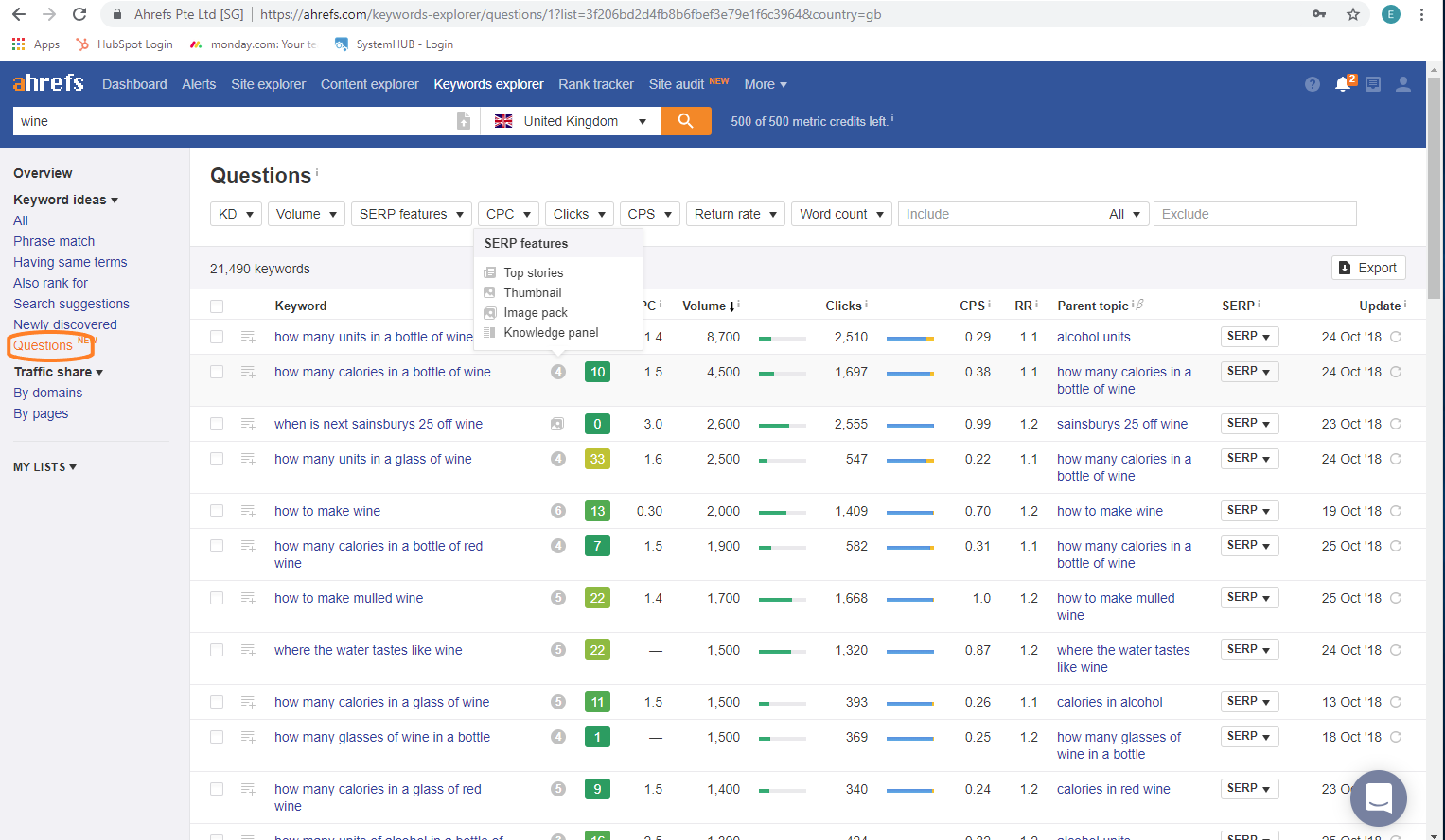Click the page vertical scrollbar
This screenshot has width=1445, height=840.
[1434, 186]
